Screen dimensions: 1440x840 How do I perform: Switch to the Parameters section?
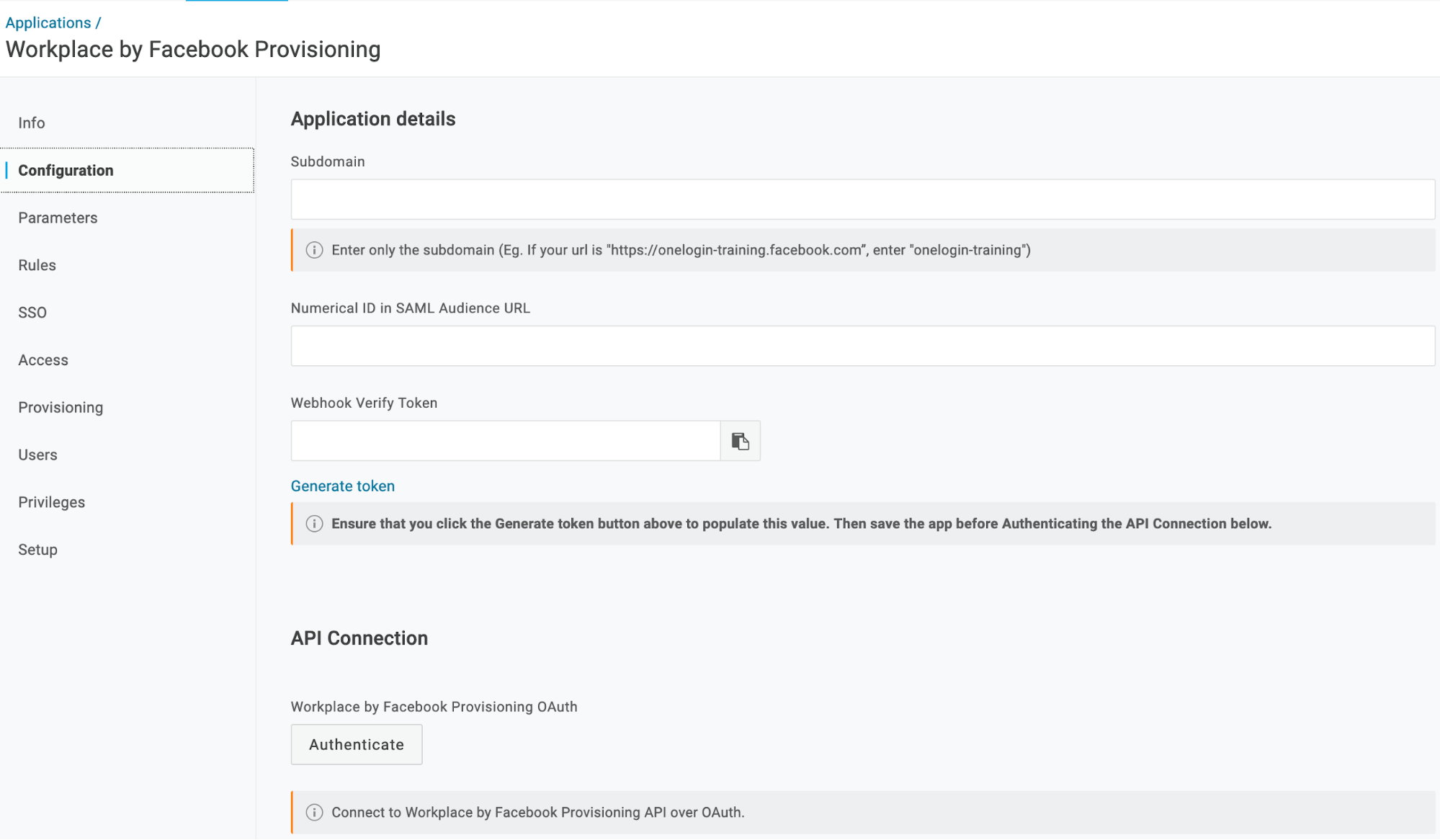pos(58,218)
